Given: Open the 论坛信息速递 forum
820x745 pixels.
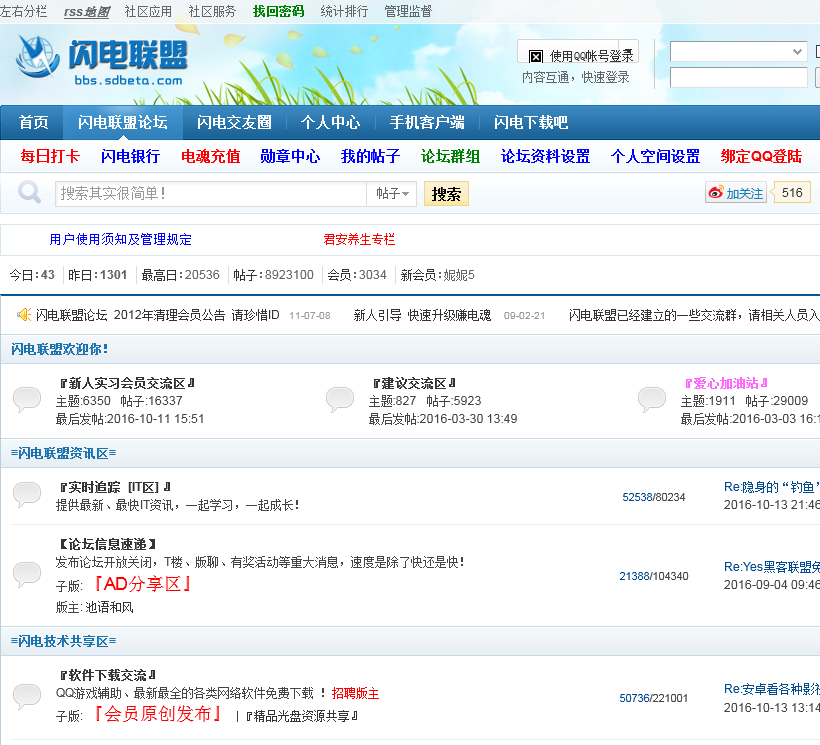Looking at the screenshot, I should (107, 544).
